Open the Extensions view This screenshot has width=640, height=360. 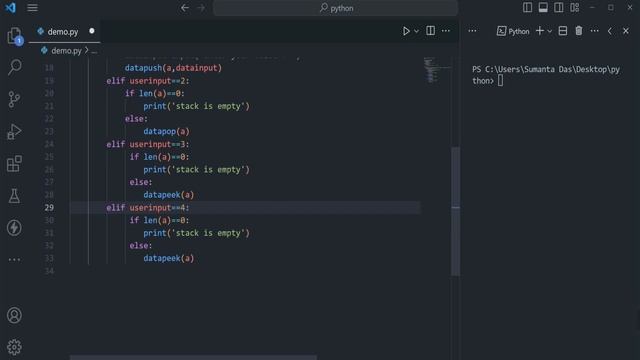click(14, 164)
